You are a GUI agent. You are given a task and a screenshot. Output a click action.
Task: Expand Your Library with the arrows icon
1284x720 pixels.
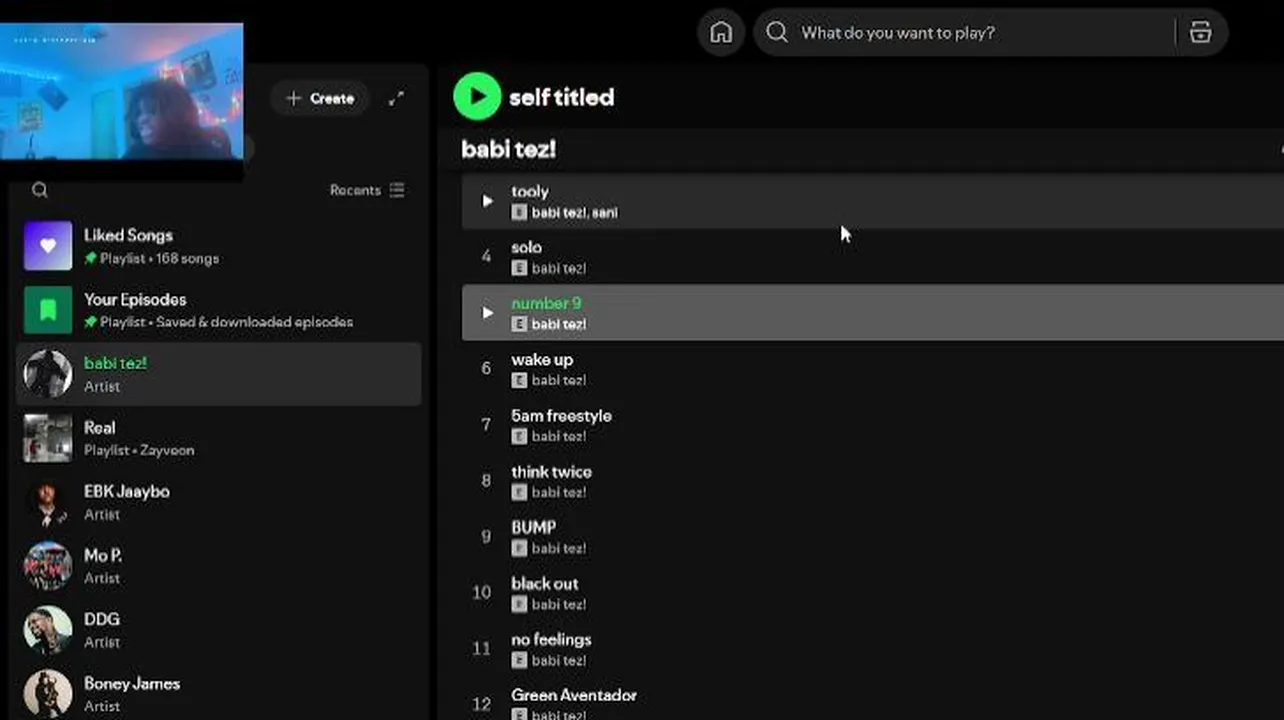tap(397, 98)
